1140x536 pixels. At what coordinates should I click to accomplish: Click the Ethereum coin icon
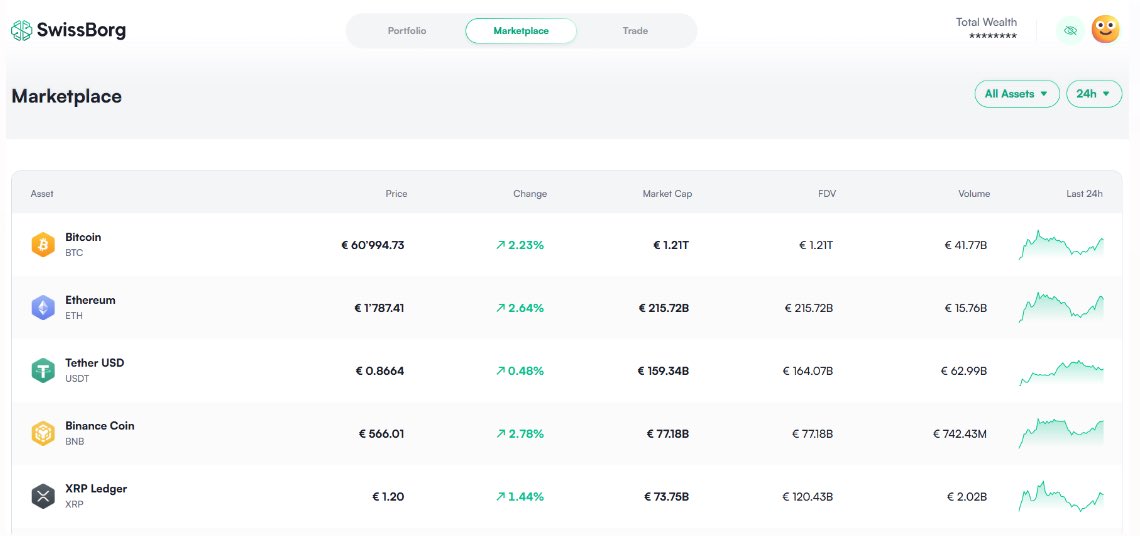(x=43, y=308)
